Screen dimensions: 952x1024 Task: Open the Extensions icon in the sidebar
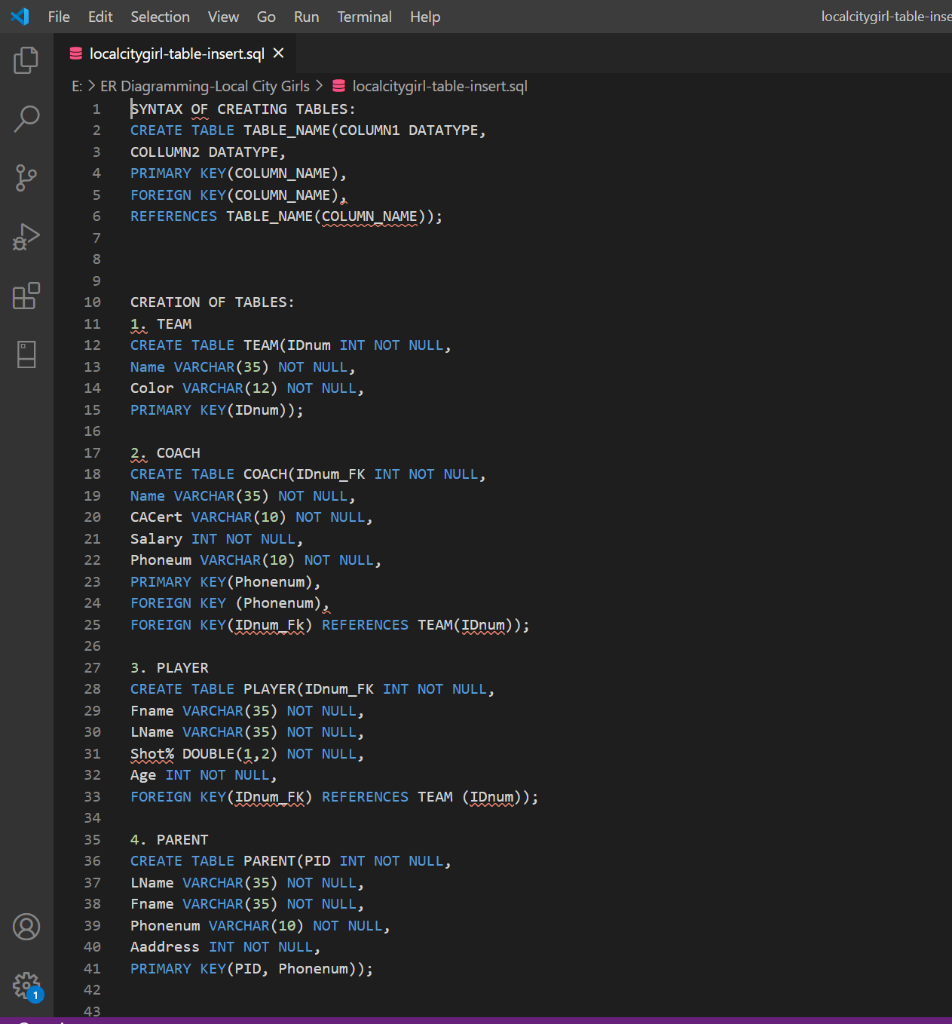[x=26, y=296]
